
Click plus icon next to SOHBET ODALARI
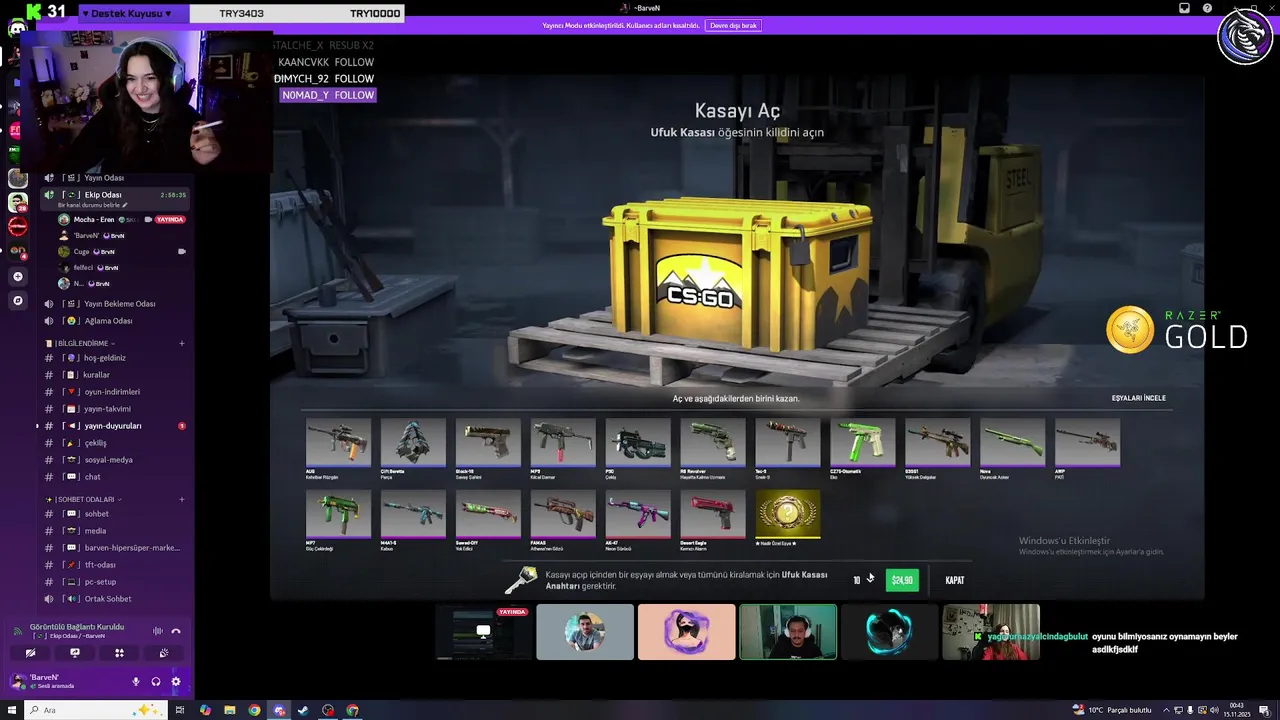click(182, 499)
